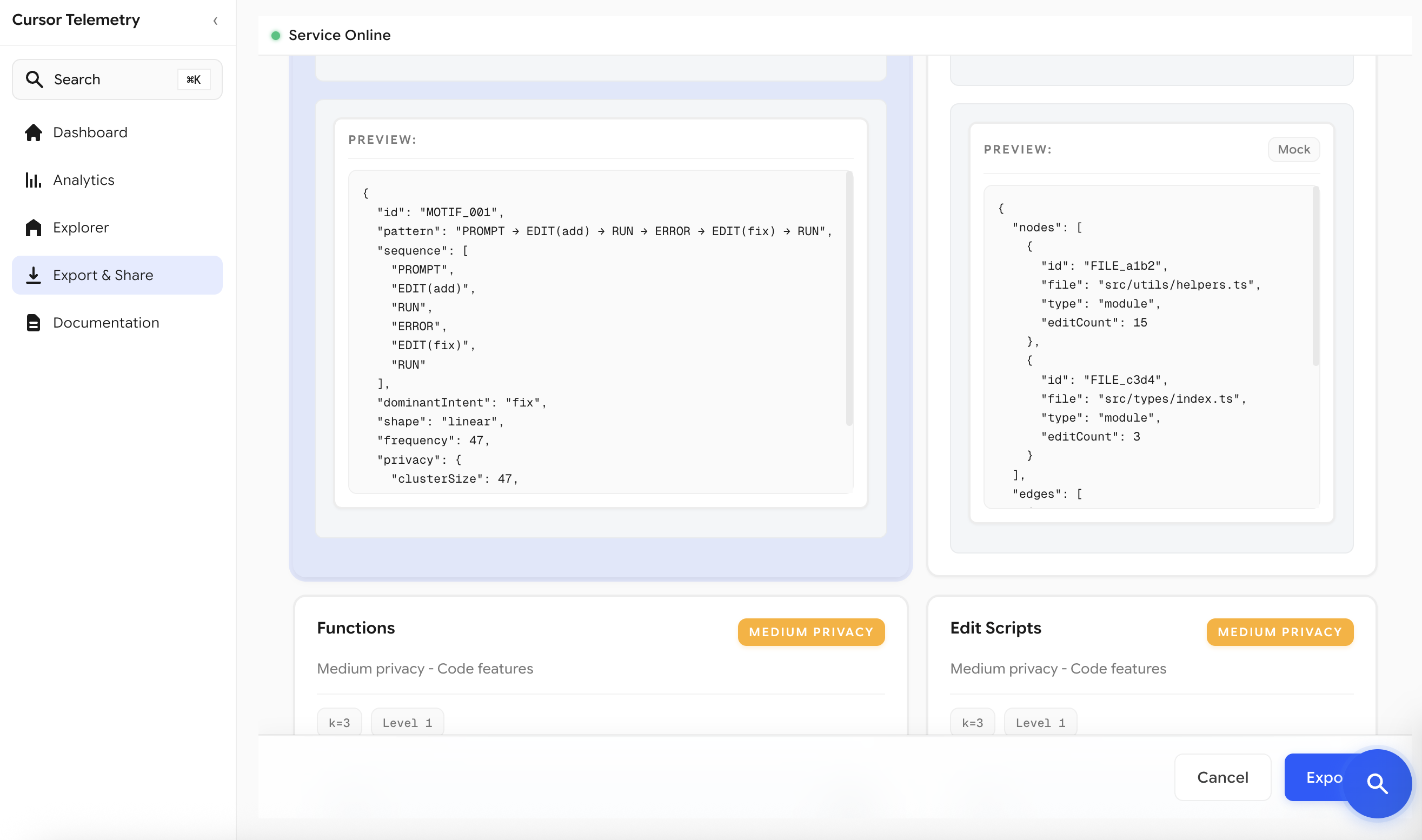Click the document icon beside Documentation

pyautogui.click(x=34, y=323)
